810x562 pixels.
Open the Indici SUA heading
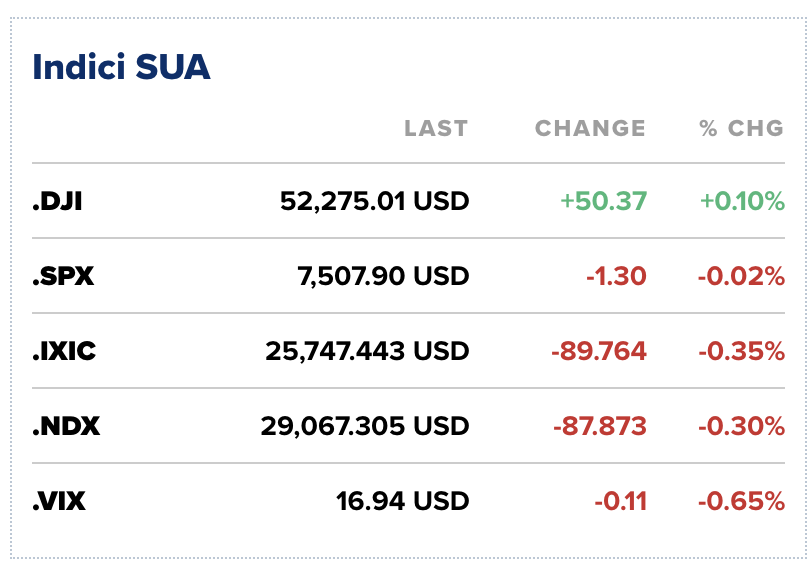click(121, 67)
